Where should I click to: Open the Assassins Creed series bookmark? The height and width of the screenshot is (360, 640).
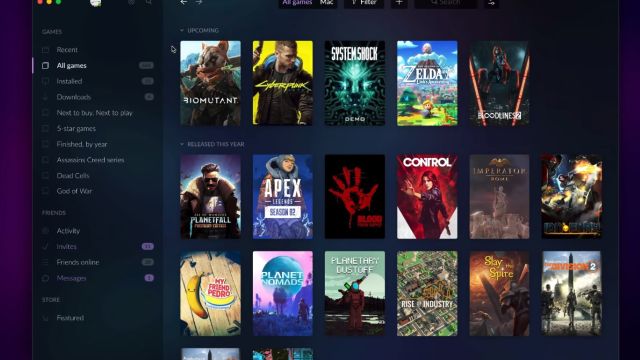[x=90, y=160]
